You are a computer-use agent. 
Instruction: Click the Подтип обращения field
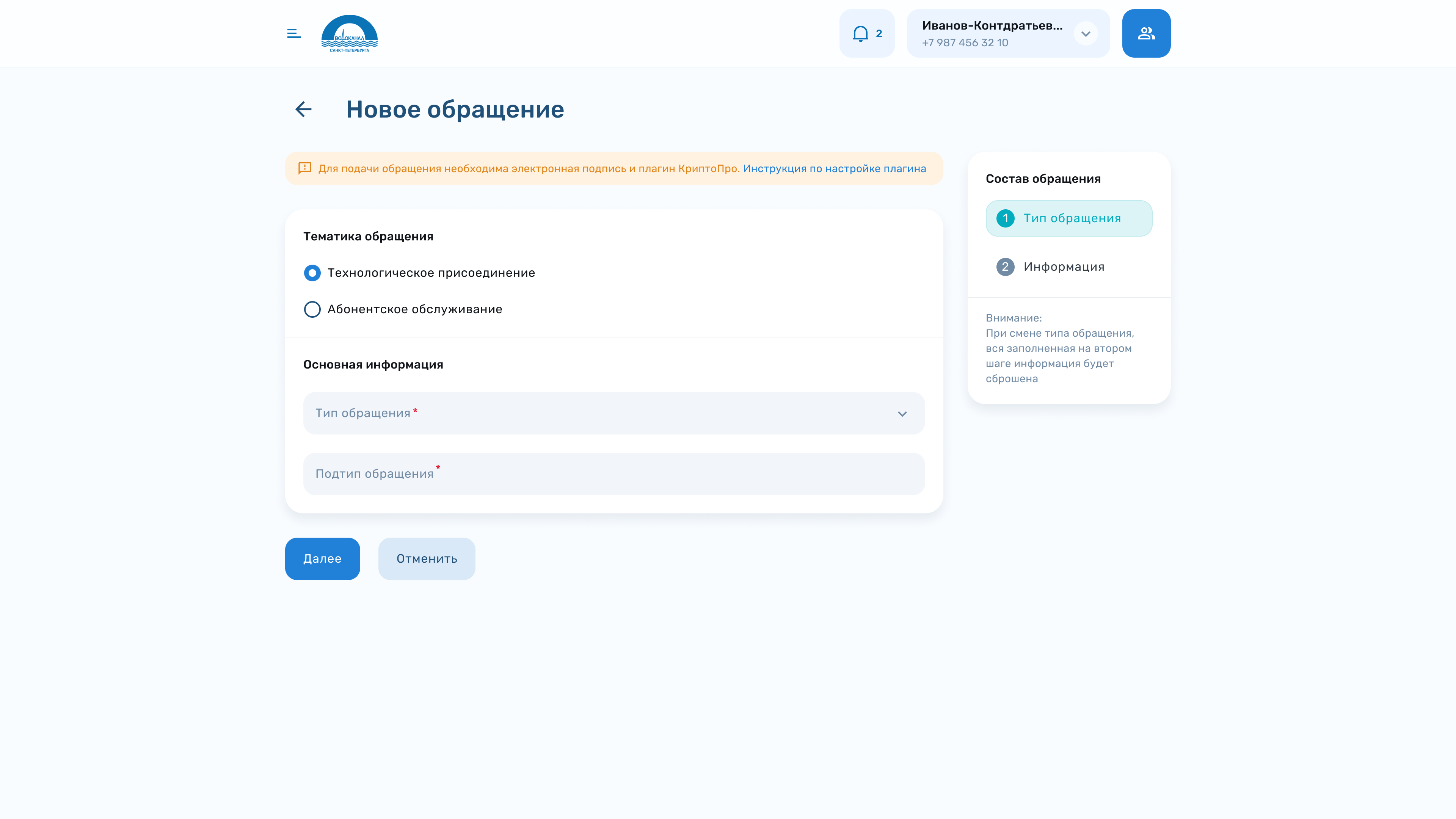pyautogui.click(x=613, y=474)
